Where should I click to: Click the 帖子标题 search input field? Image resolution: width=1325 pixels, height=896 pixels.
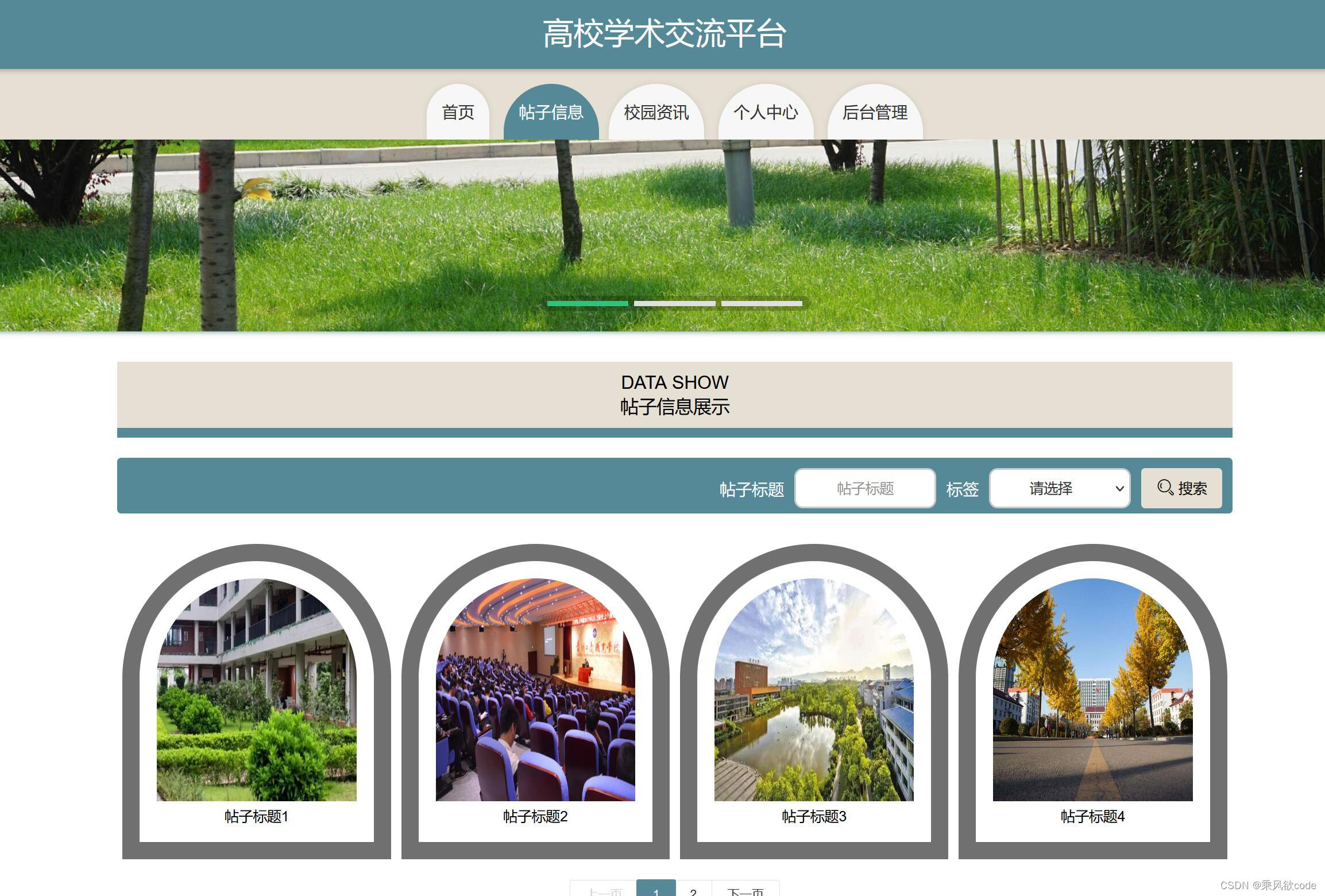(x=864, y=488)
